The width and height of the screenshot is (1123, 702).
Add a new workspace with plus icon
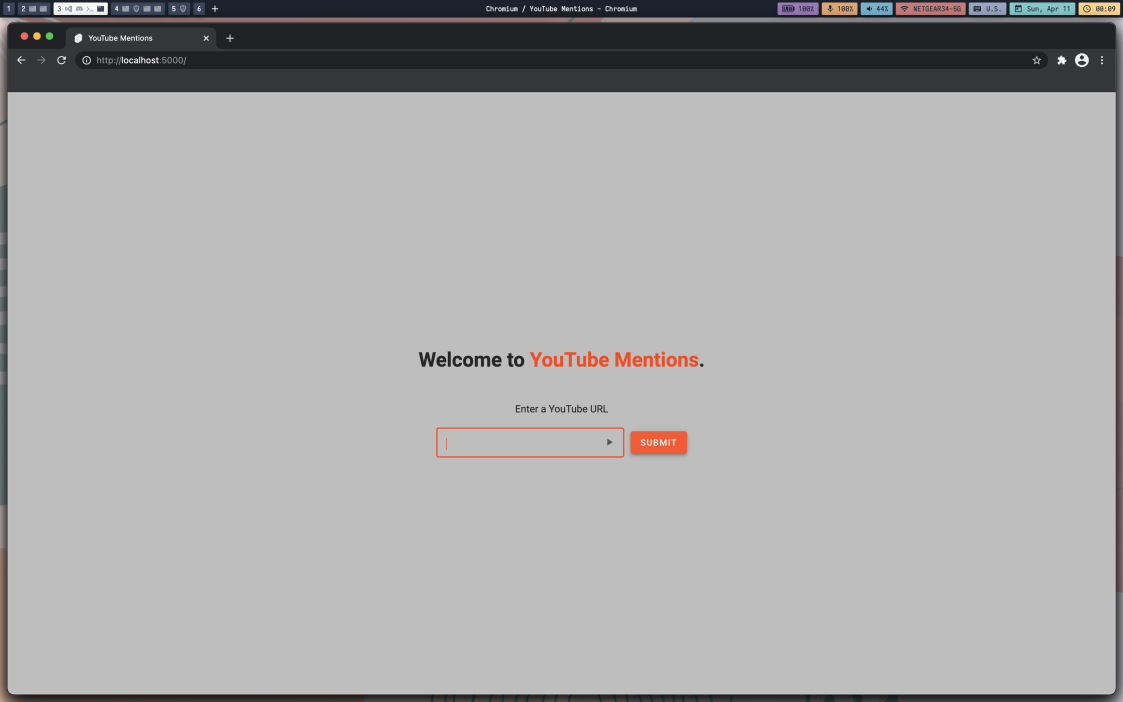pos(215,9)
